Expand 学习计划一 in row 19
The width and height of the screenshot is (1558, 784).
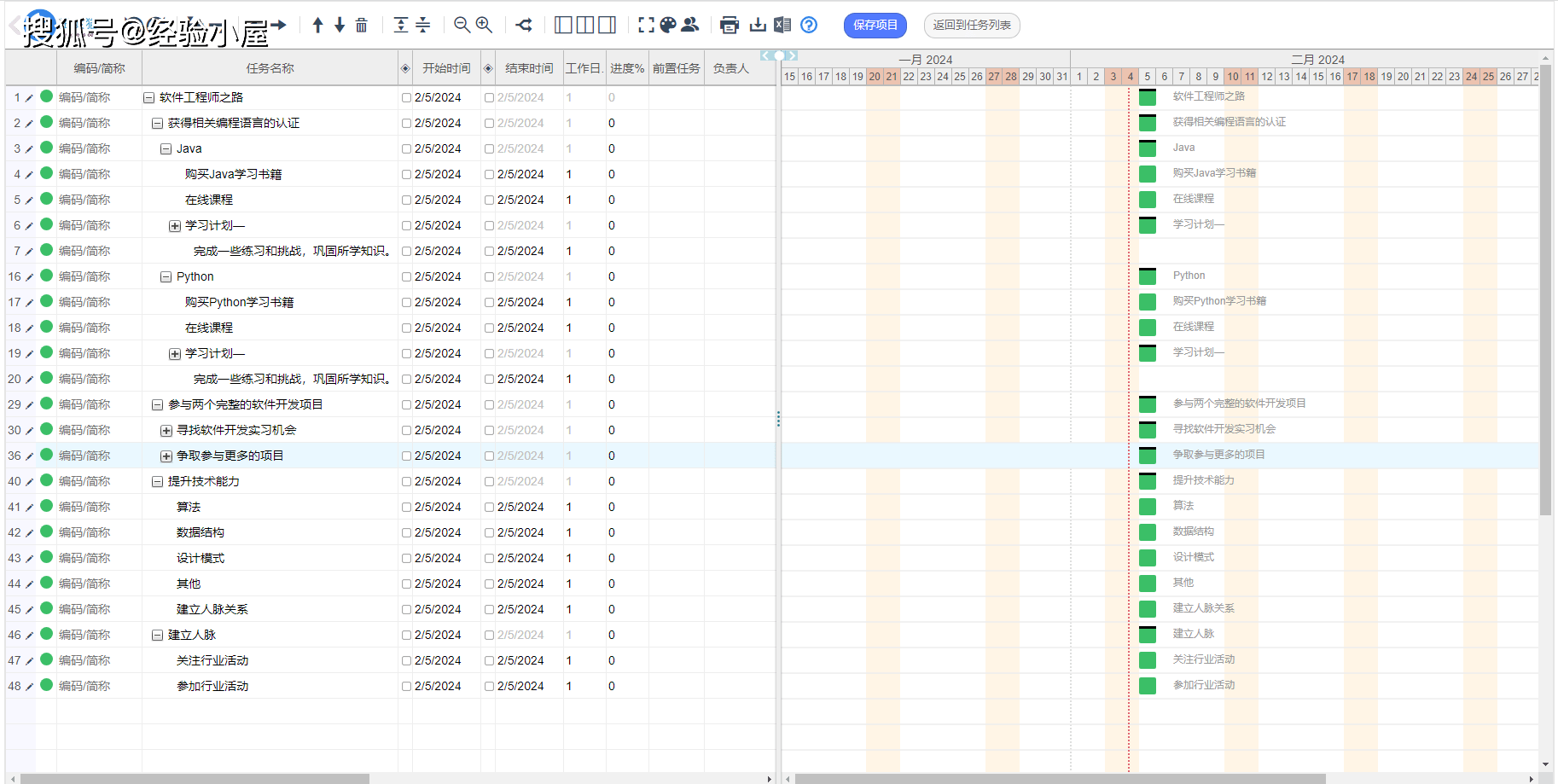174,354
